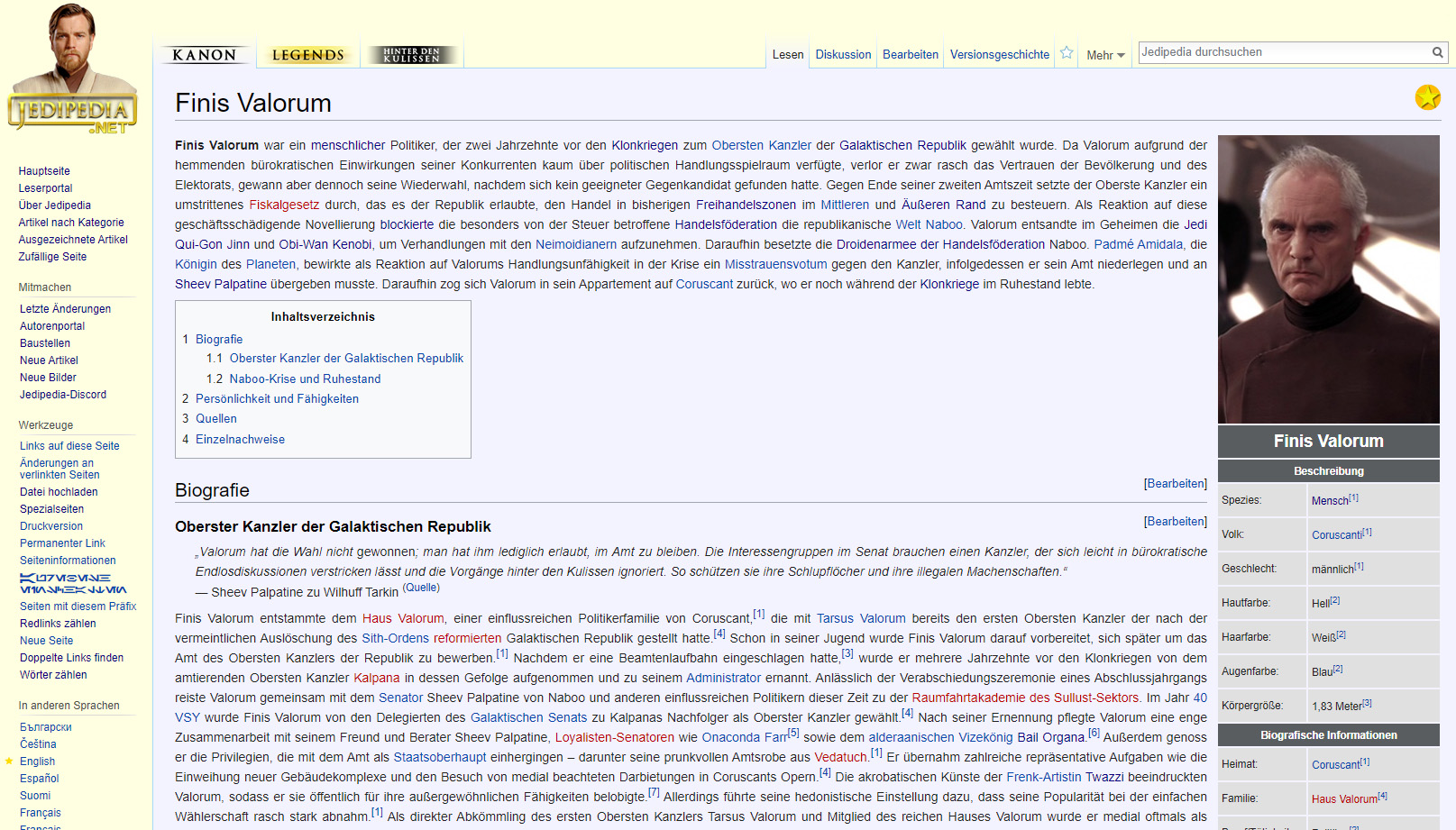Open the Quelle reference of the quote

[421, 588]
